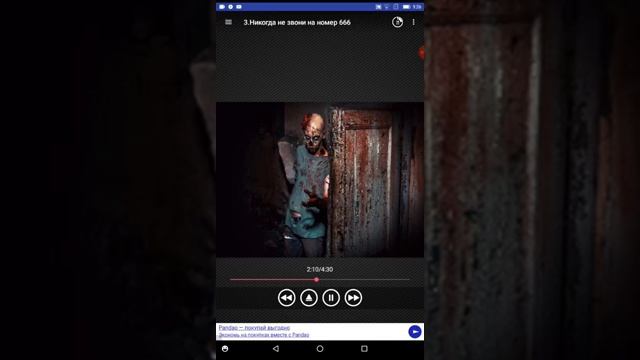Click the stop/eject playback button
The height and width of the screenshot is (360, 640).
coord(309,298)
